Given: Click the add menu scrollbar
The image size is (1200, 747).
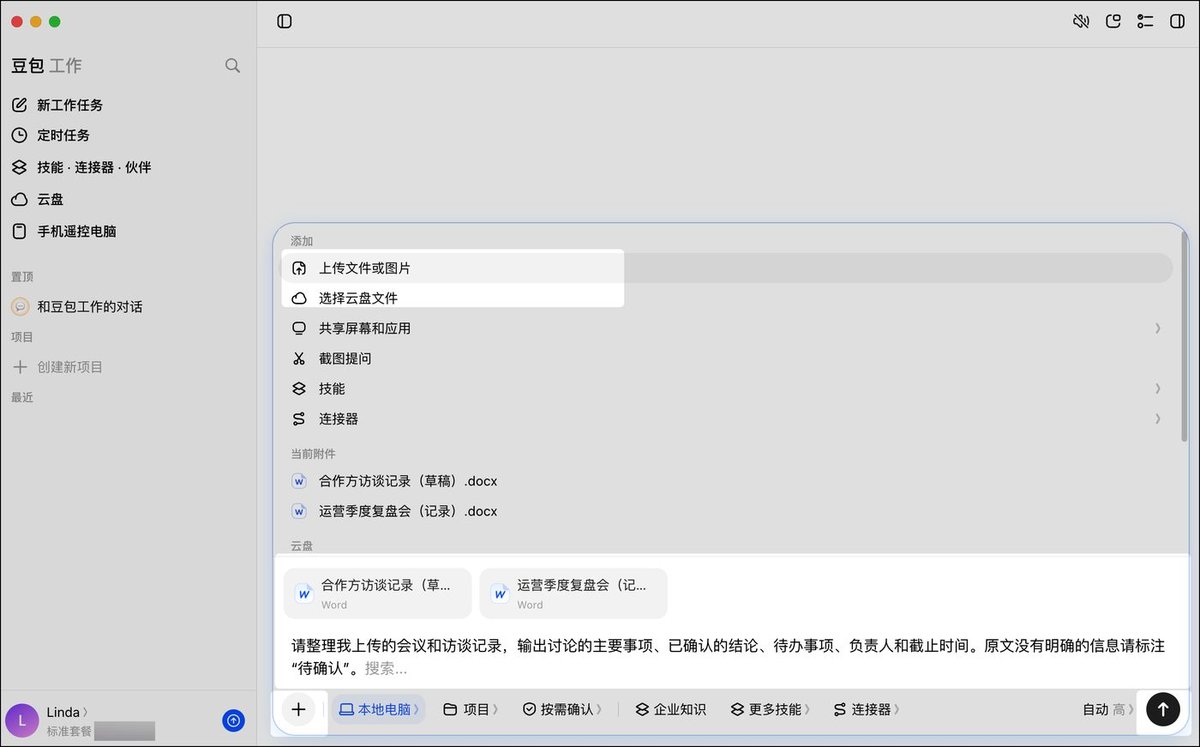Looking at the screenshot, I should coord(1185,335).
